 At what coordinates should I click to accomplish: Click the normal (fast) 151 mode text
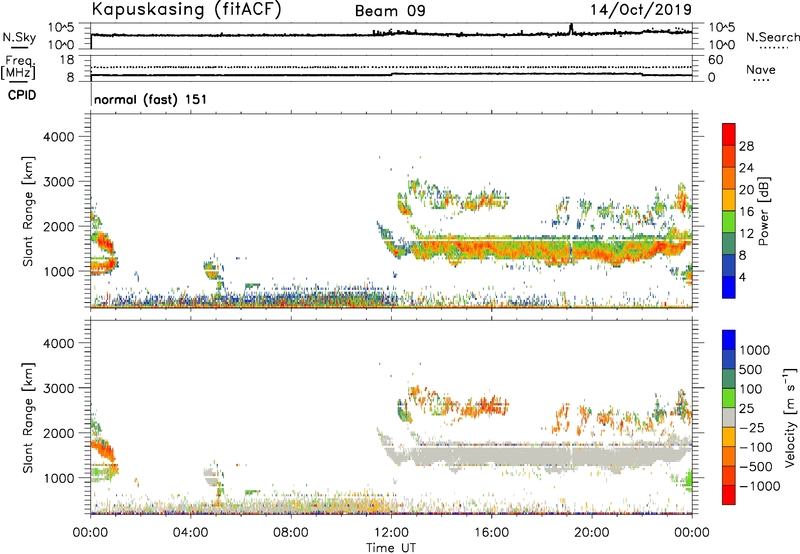coord(151,99)
